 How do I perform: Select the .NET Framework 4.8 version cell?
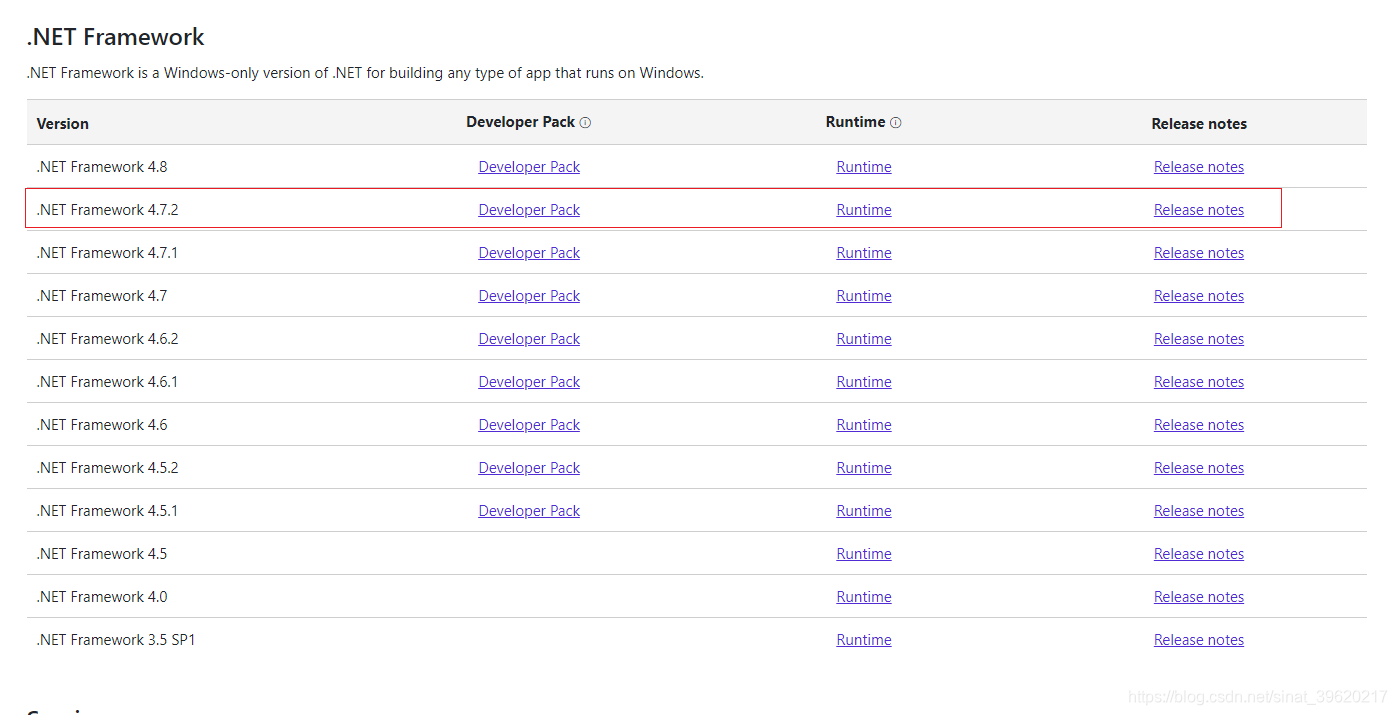[x=102, y=167]
